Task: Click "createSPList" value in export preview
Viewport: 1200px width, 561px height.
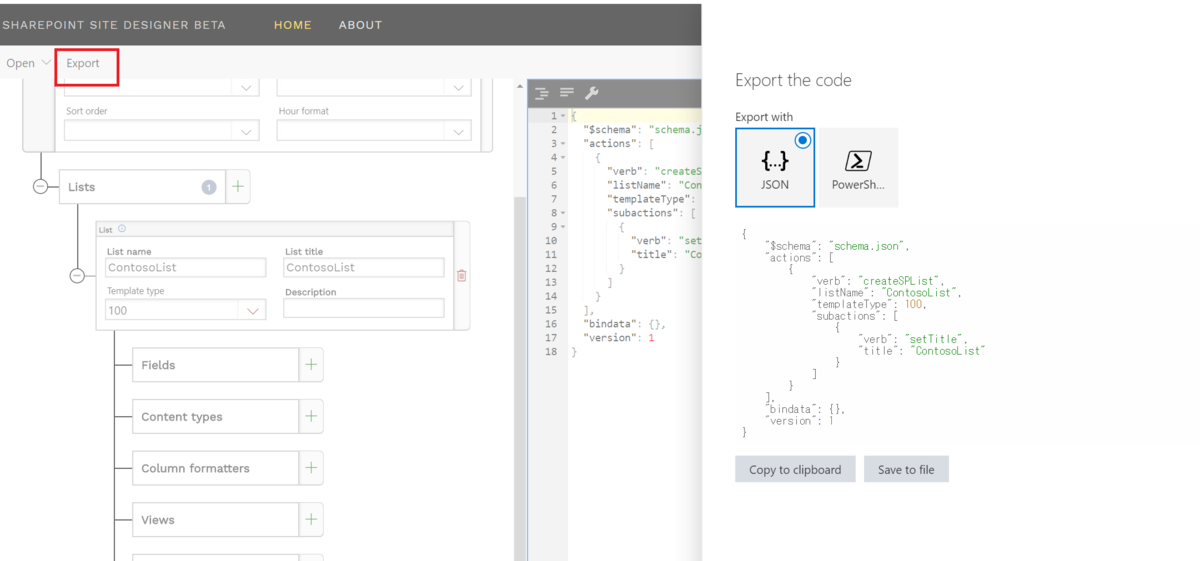Action: click(901, 281)
